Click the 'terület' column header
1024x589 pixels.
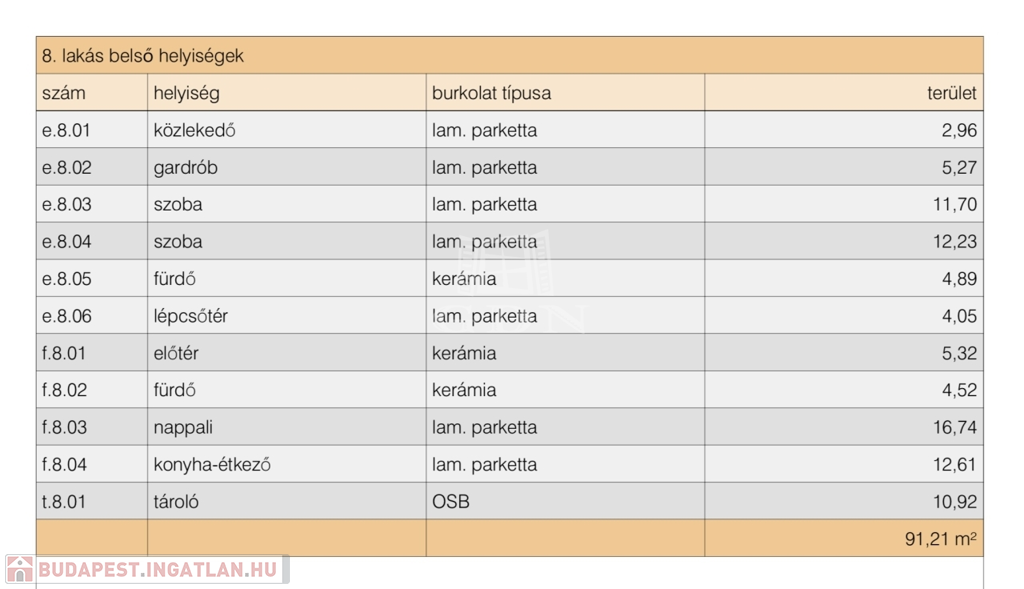951,93
